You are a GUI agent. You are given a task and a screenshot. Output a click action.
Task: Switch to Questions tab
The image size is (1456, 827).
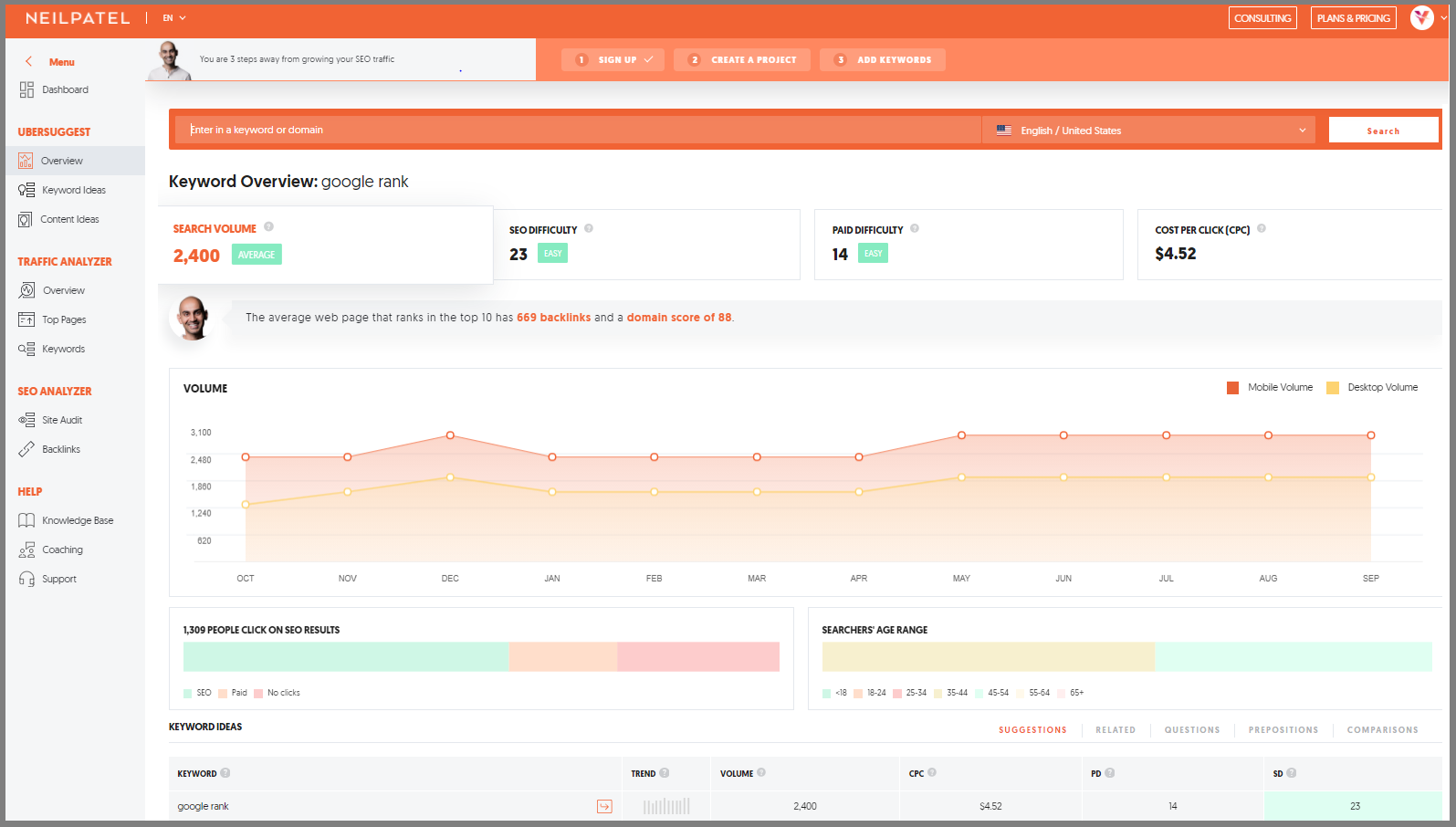[1192, 730]
